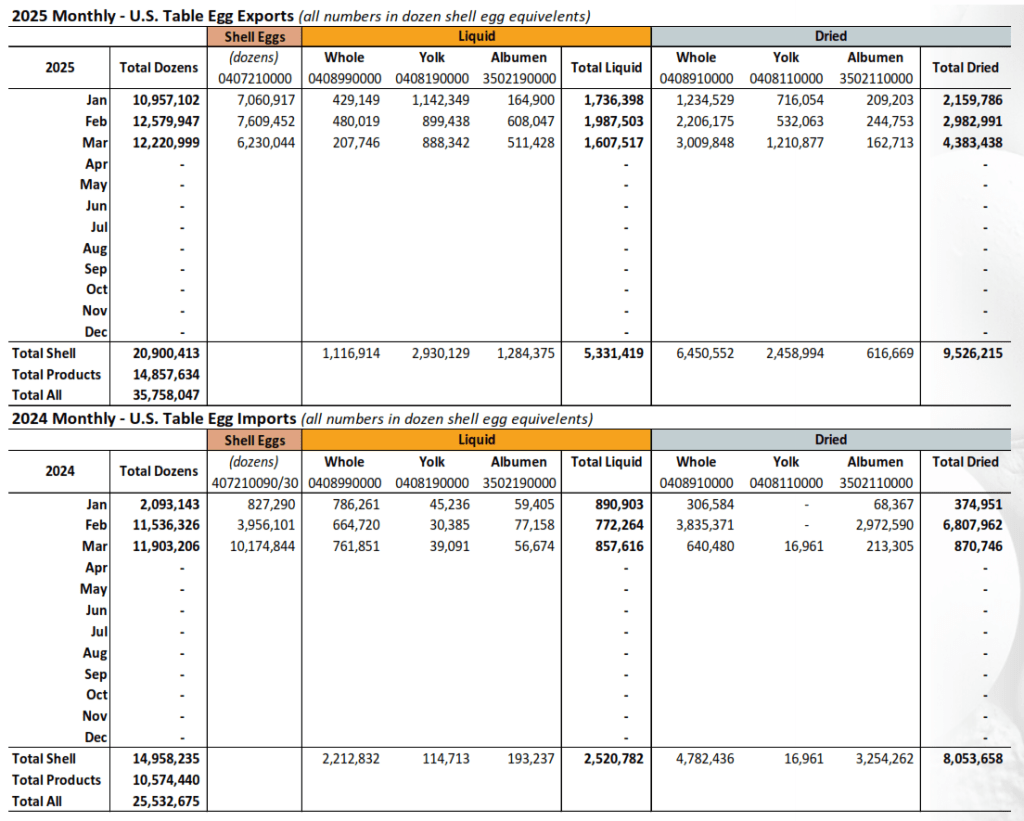The height and width of the screenshot is (821, 1024).
Task: Click exports Feb total dozens 12,579,947
Action: point(166,121)
